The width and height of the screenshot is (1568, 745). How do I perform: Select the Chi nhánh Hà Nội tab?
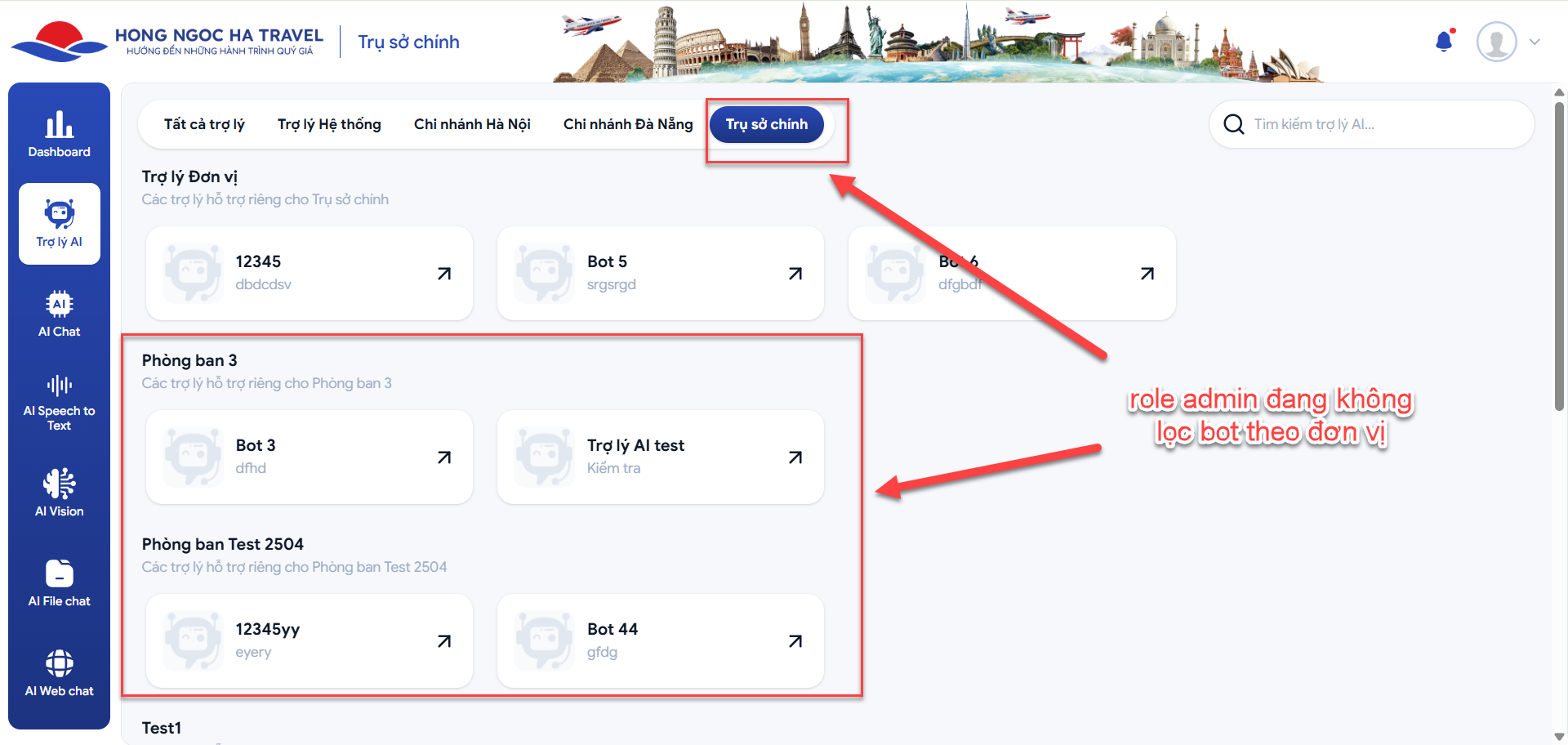coord(472,124)
